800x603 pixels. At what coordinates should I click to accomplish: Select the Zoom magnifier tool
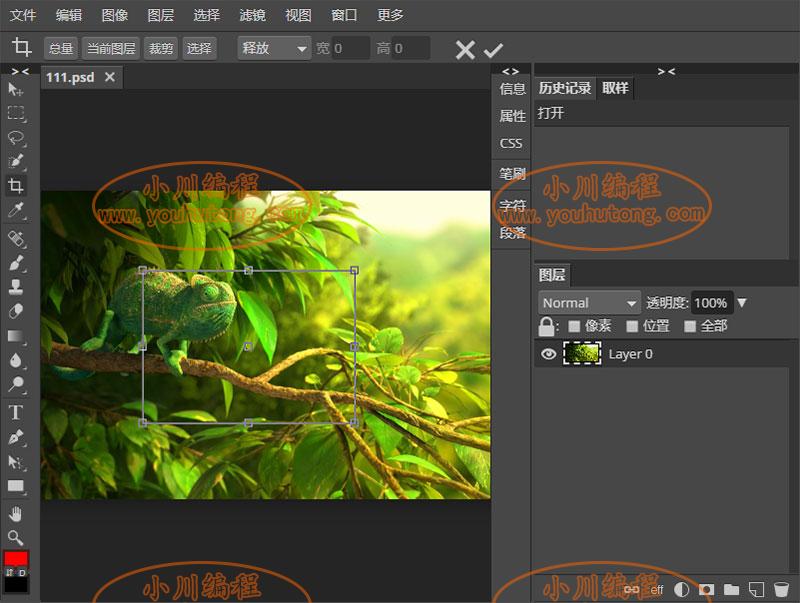point(15,538)
